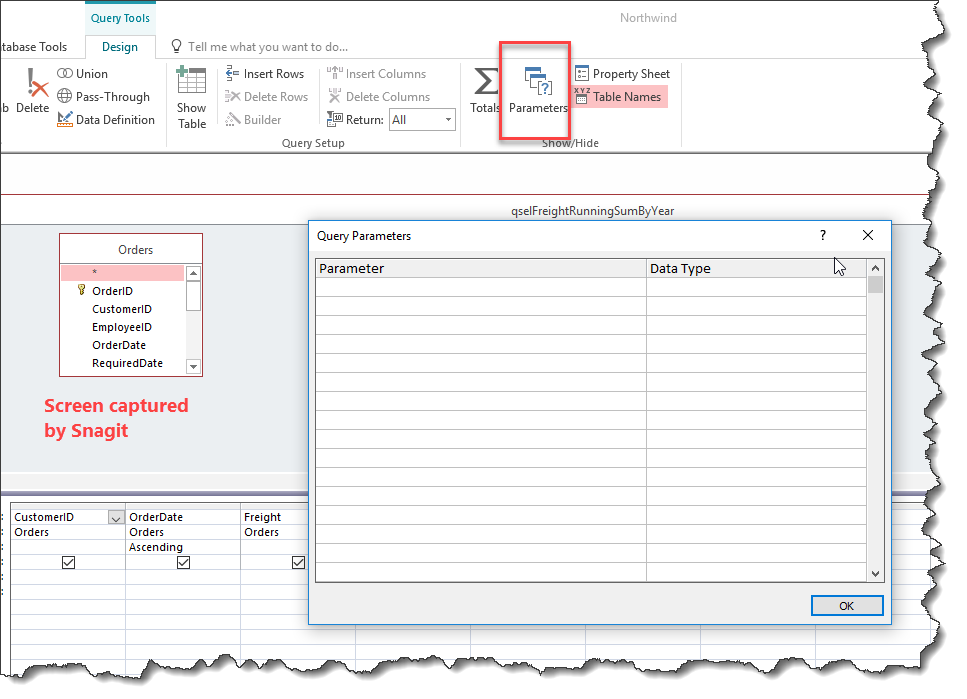The width and height of the screenshot is (967, 699).
Task: Select EmployeeID in the Orders list
Action: pos(121,327)
